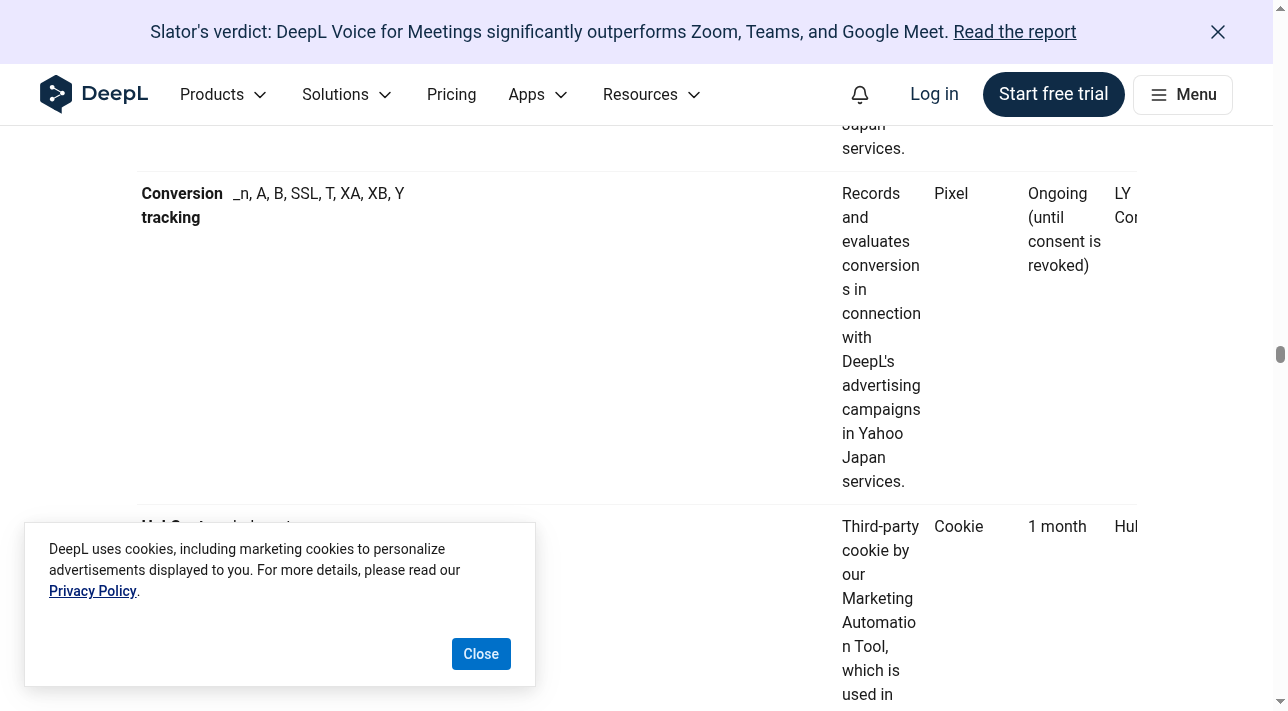Click Log in
1288x711 pixels.
[934, 94]
